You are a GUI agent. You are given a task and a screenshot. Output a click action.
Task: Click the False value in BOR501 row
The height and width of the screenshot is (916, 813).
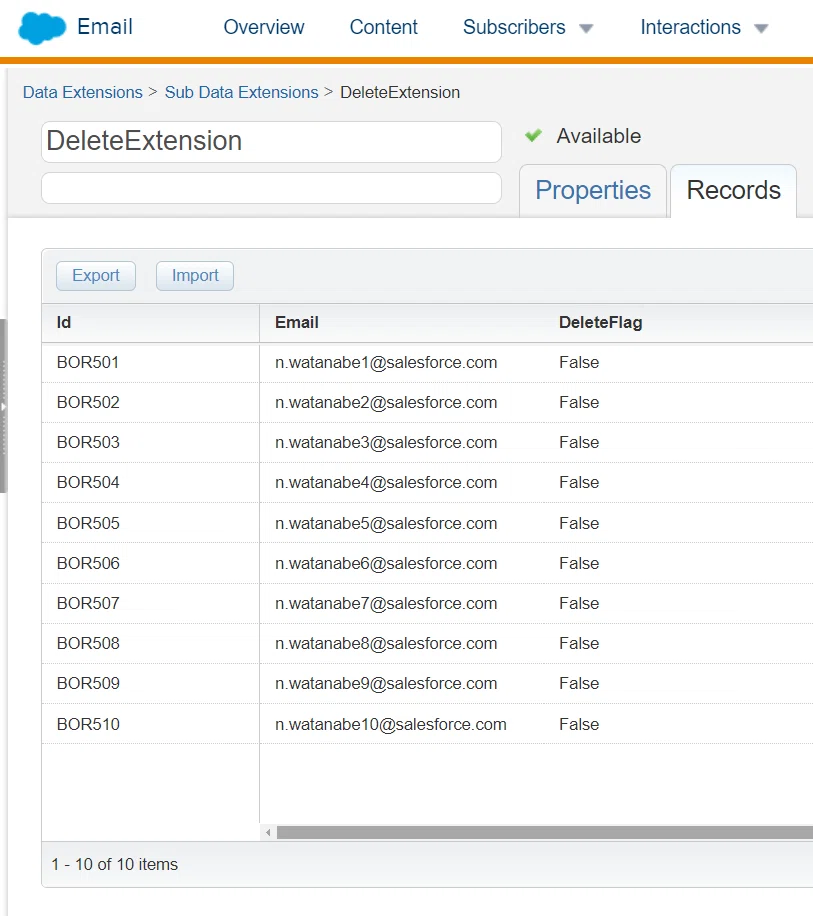point(579,362)
